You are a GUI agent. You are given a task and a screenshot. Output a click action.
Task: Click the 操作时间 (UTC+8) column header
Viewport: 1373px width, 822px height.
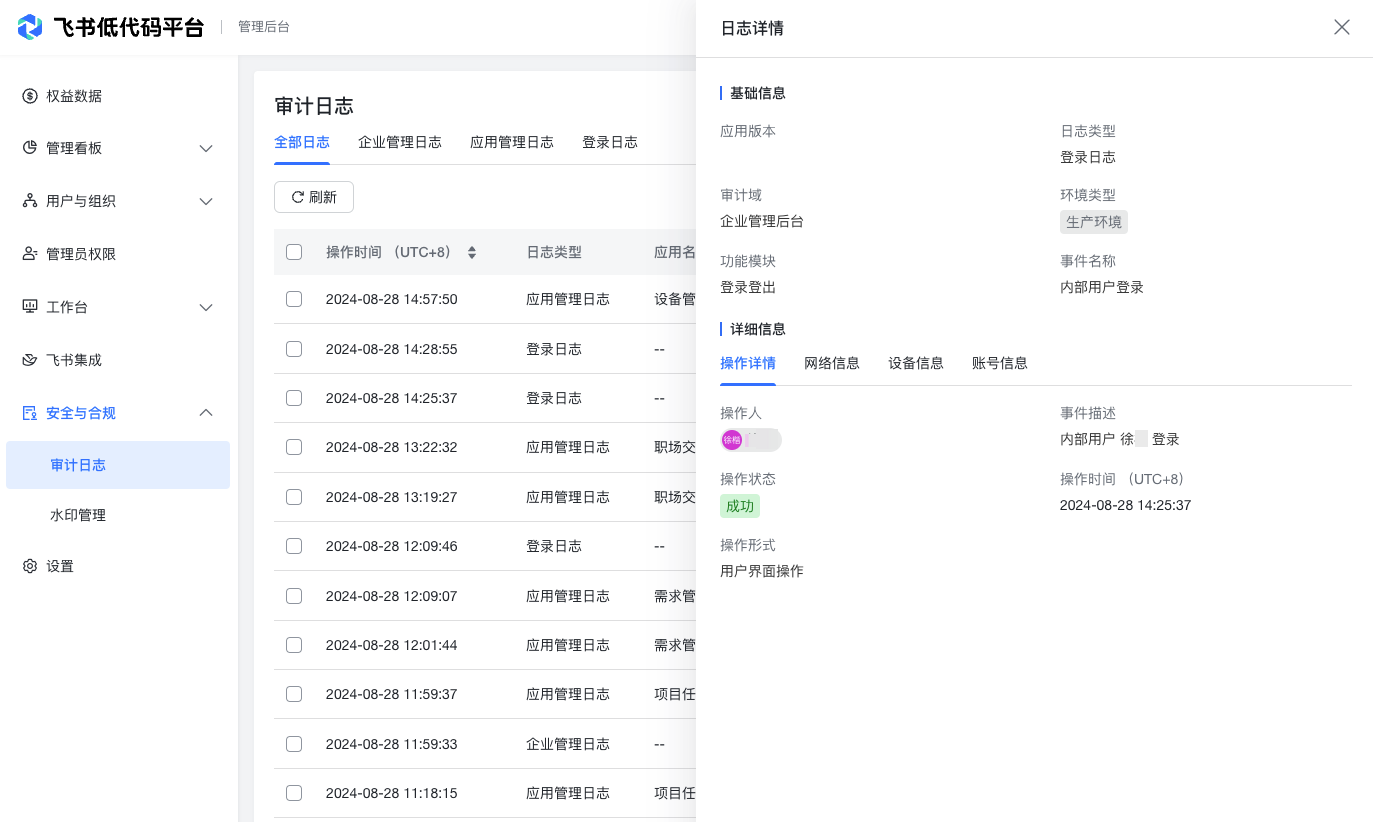pyautogui.click(x=389, y=252)
